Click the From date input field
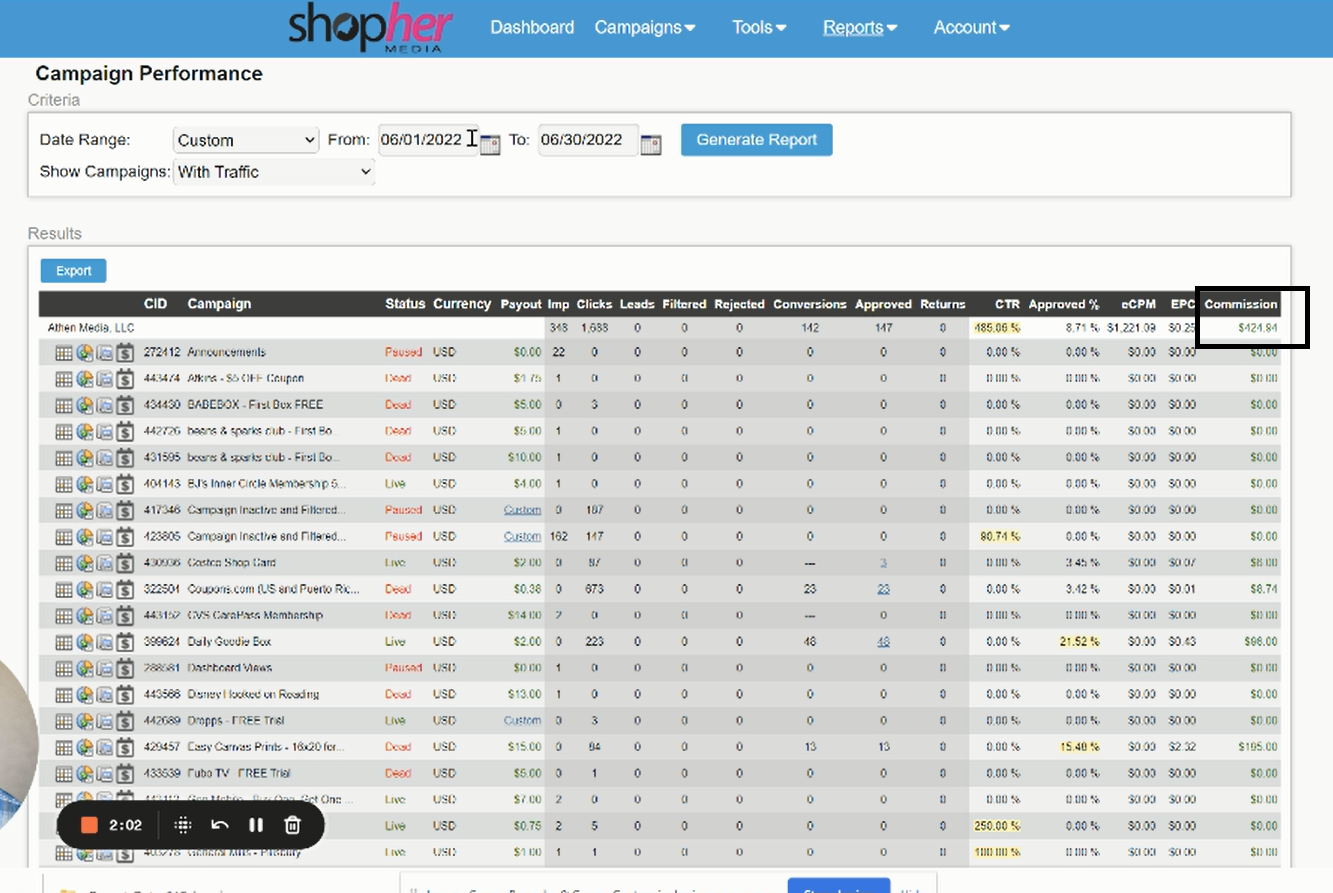 click(x=428, y=140)
